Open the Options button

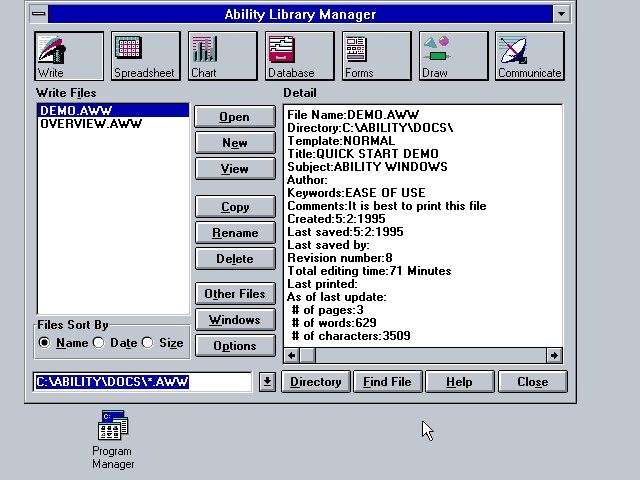click(235, 345)
